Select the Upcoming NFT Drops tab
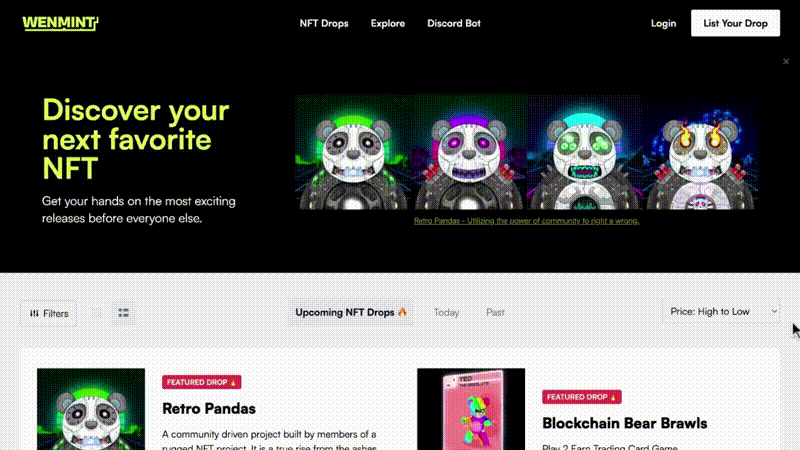This screenshot has height=450, width=800. click(351, 312)
